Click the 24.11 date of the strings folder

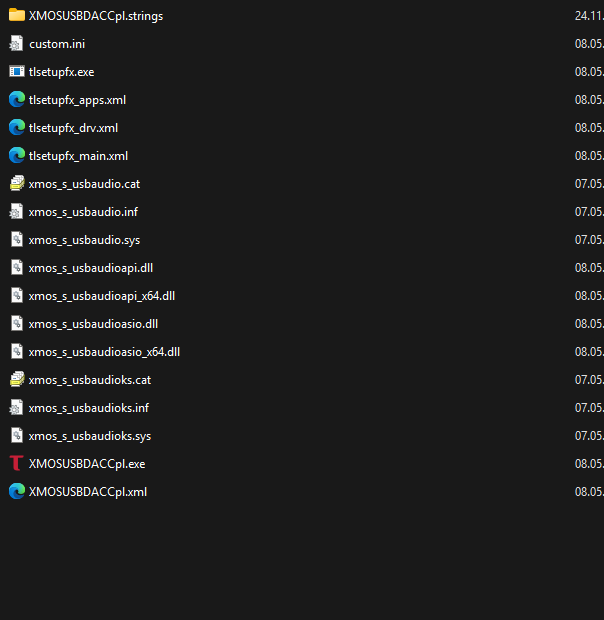[589, 16]
